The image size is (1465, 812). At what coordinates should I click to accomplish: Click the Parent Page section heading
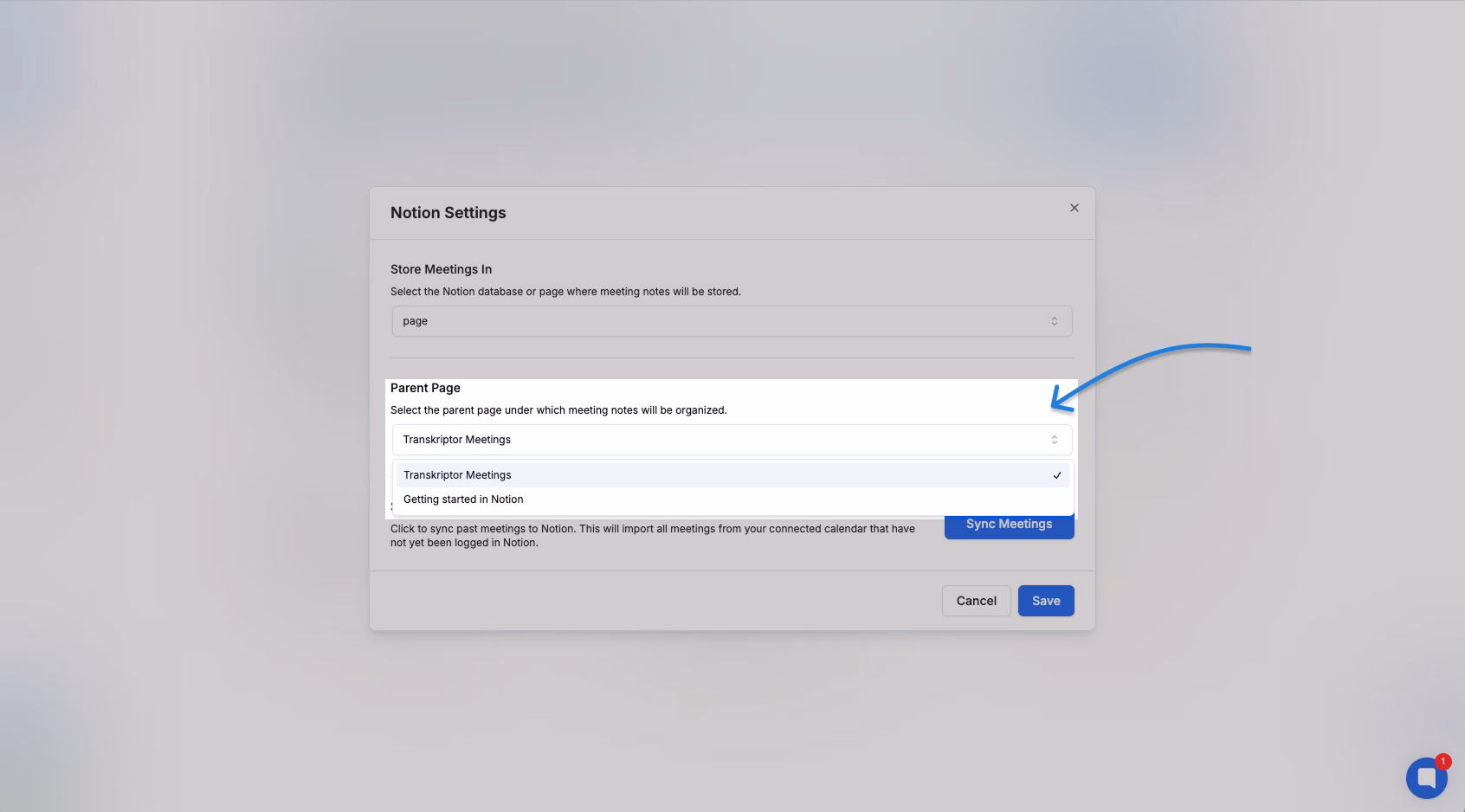tap(425, 388)
